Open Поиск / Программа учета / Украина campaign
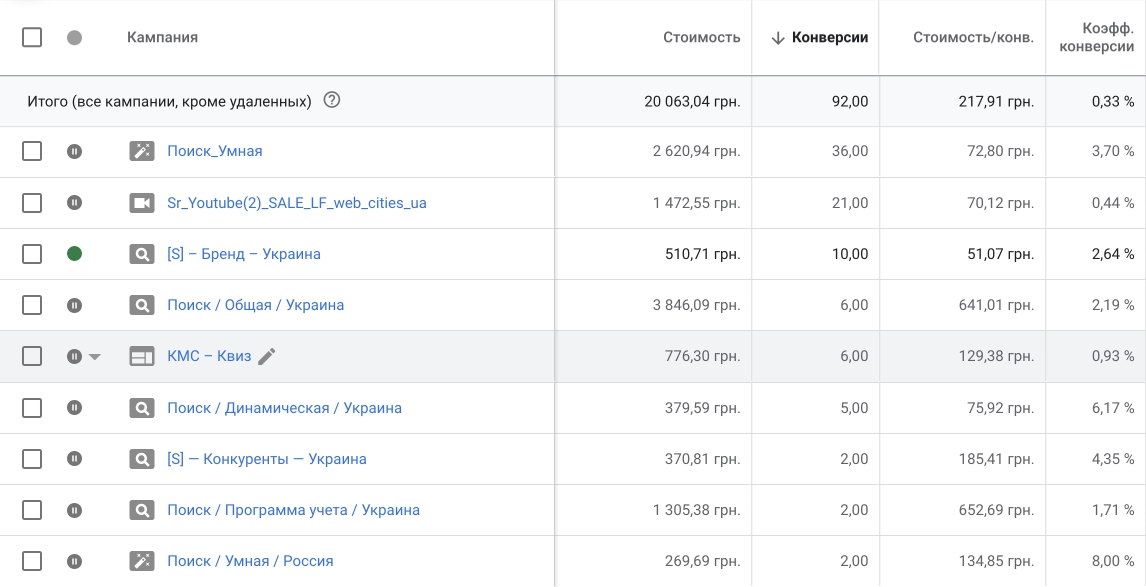 pyautogui.click(x=294, y=510)
